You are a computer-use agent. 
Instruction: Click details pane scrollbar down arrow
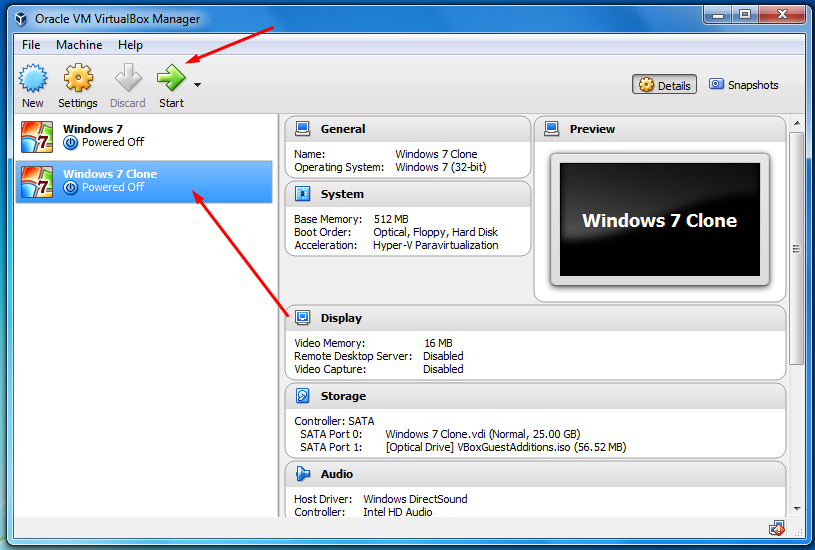pyautogui.click(x=796, y=509)
